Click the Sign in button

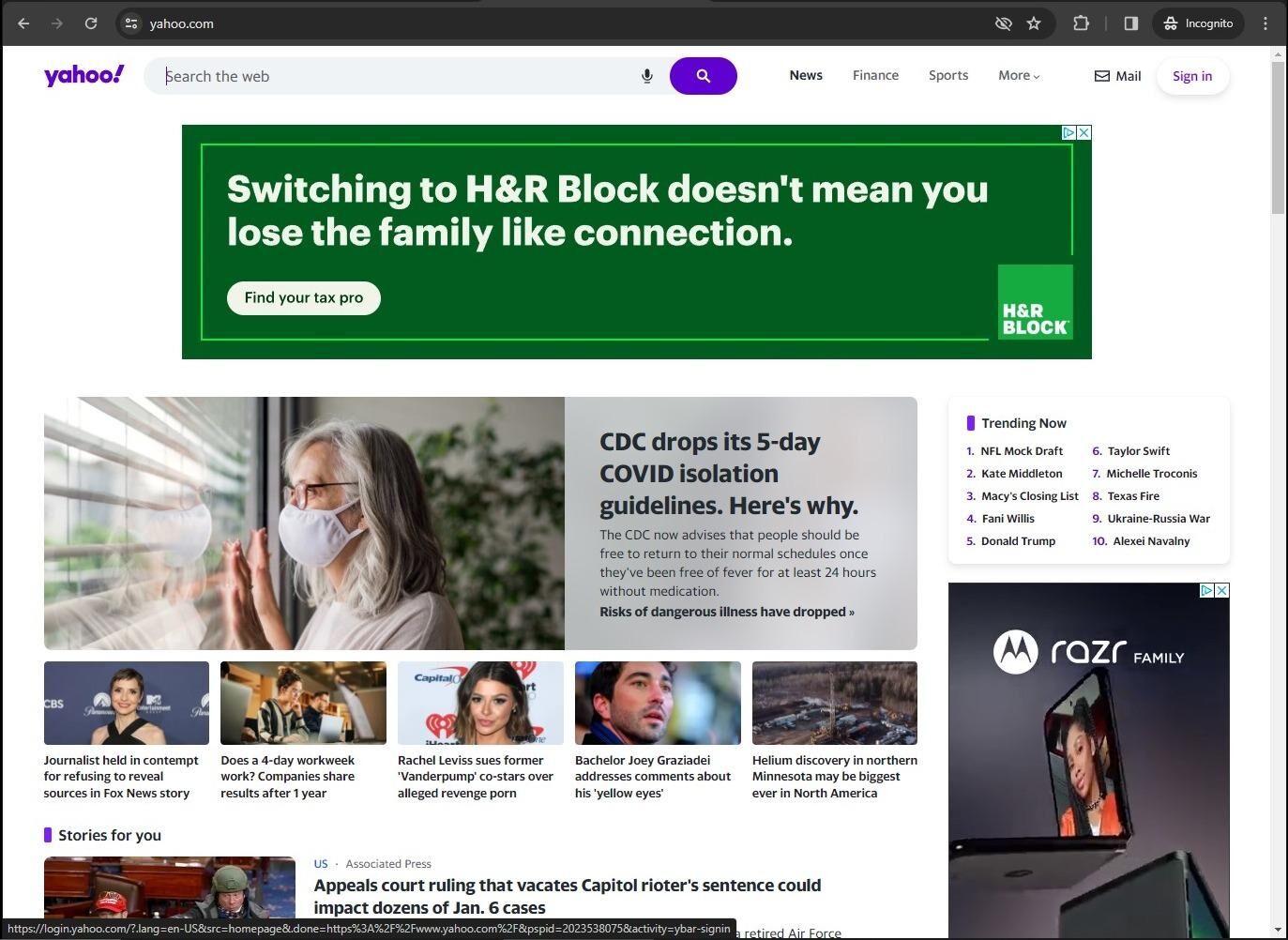tap(1192, 76)
